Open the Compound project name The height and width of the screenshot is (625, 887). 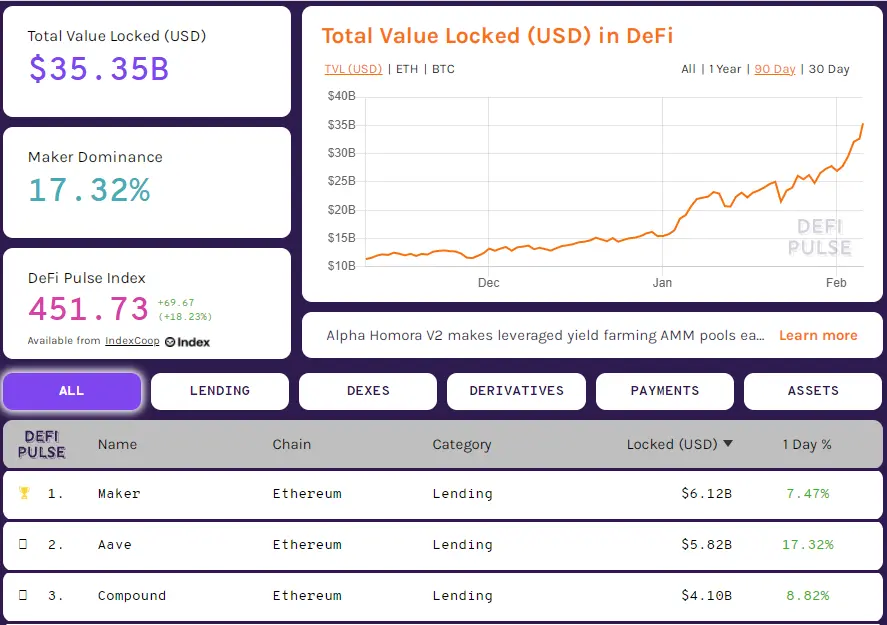(132, 596)
